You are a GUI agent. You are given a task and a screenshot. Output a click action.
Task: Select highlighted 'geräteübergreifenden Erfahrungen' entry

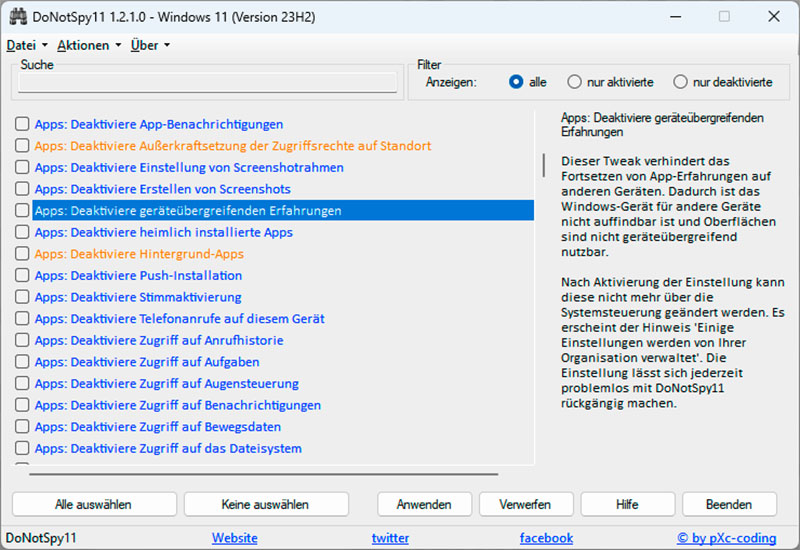283,210
